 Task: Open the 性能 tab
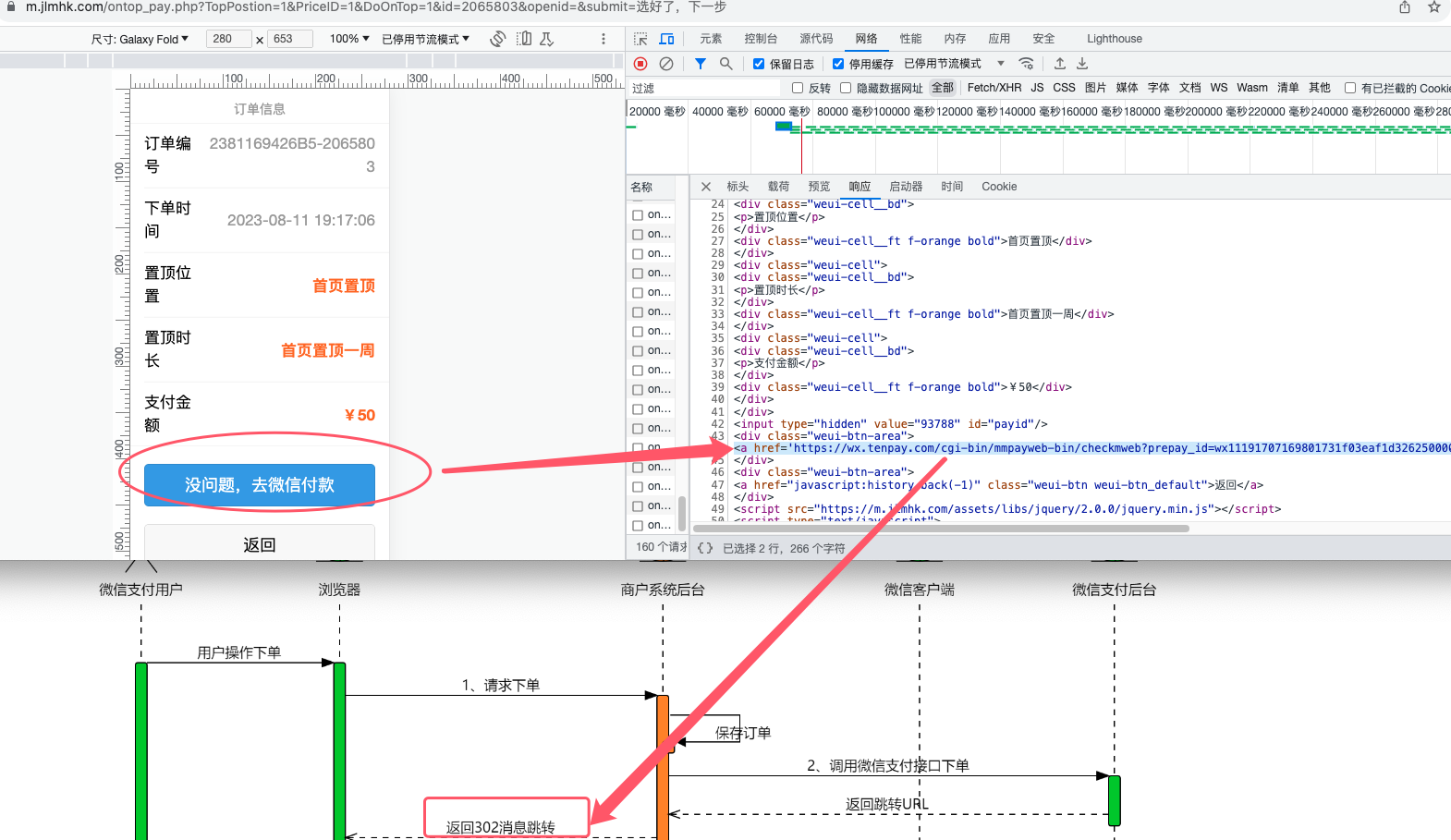[x=910, y=39]
